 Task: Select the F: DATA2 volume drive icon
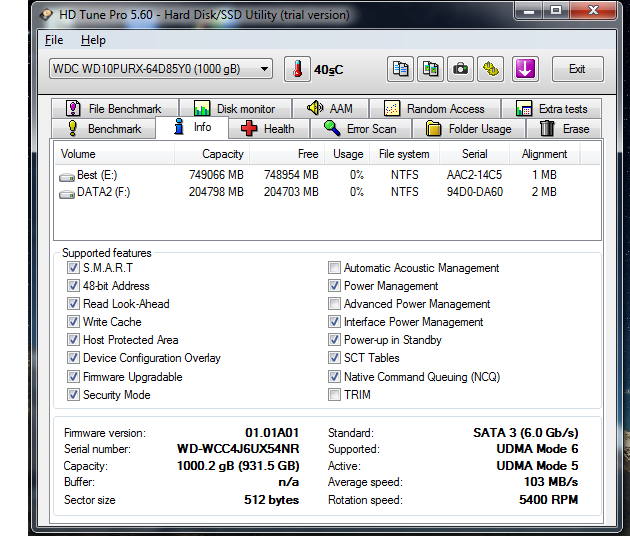click(x=67, y=192)
